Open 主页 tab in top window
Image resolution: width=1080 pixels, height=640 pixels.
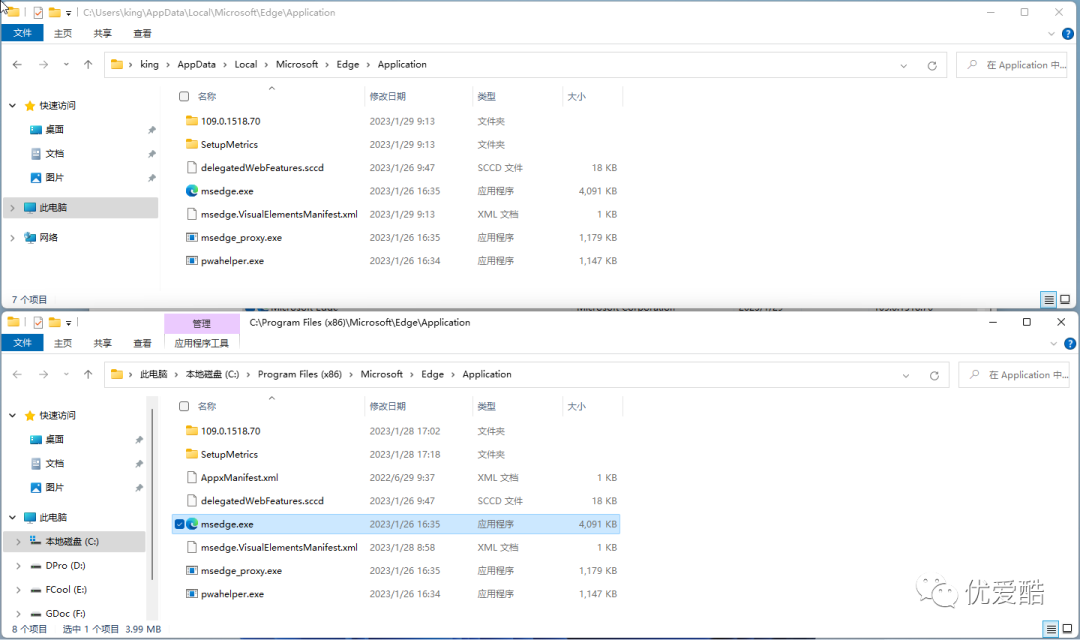[x=63, y=33]
